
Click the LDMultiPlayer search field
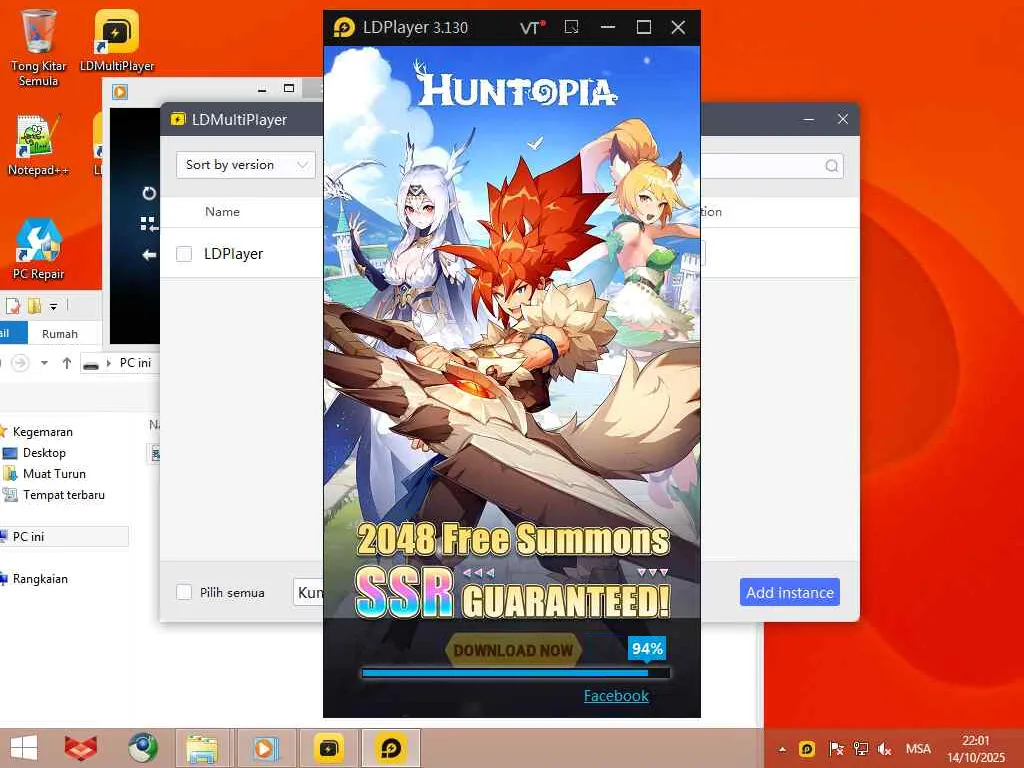pos(771,166)
